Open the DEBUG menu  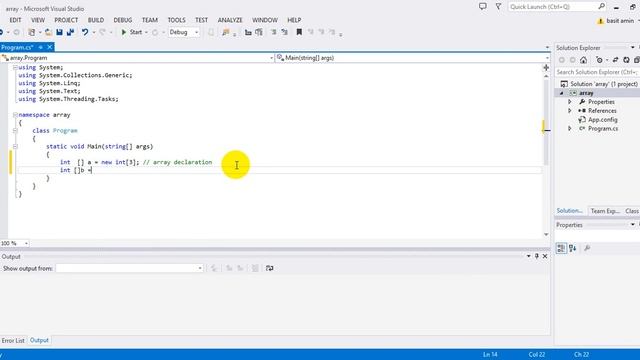coord(122,20)
